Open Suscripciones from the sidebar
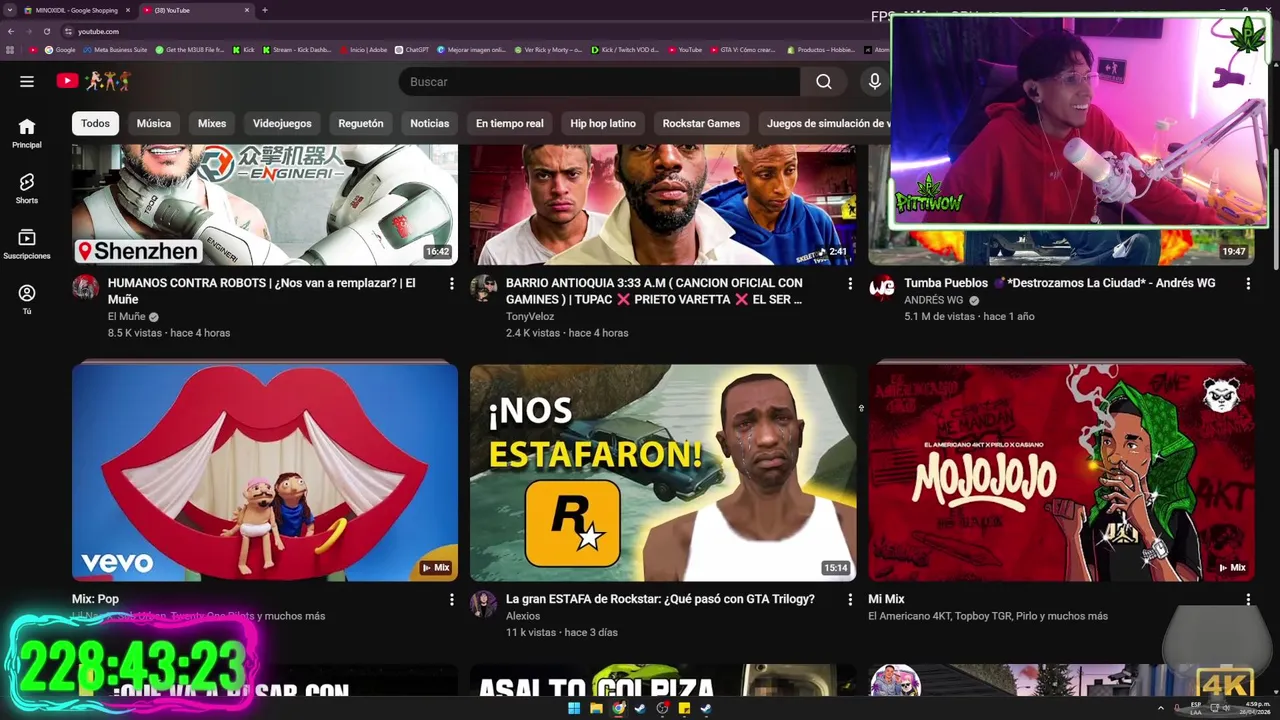 pyautogui.click(x=27, y=244)
